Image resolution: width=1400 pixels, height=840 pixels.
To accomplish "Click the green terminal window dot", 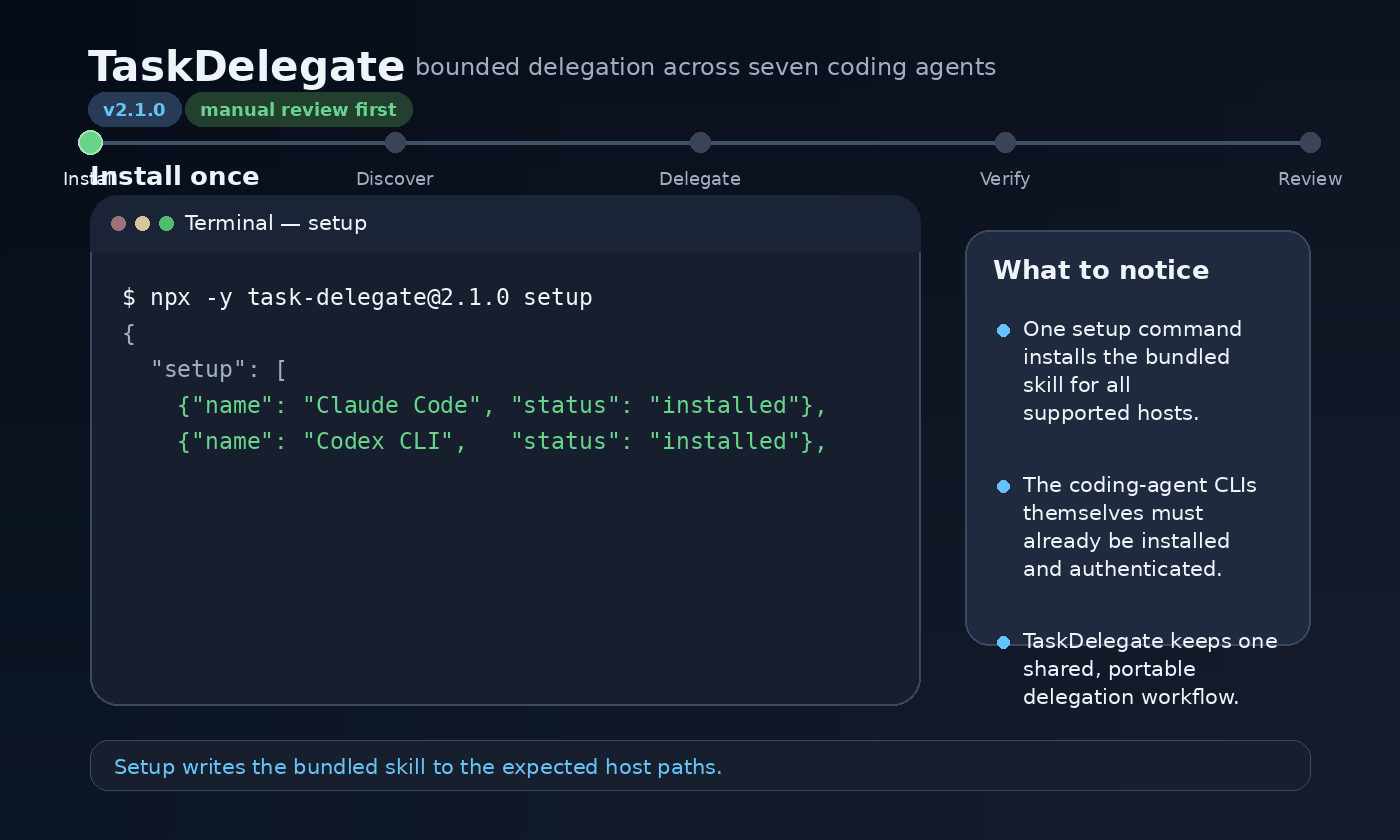I will pyautogui.click(x=167, y=223).
